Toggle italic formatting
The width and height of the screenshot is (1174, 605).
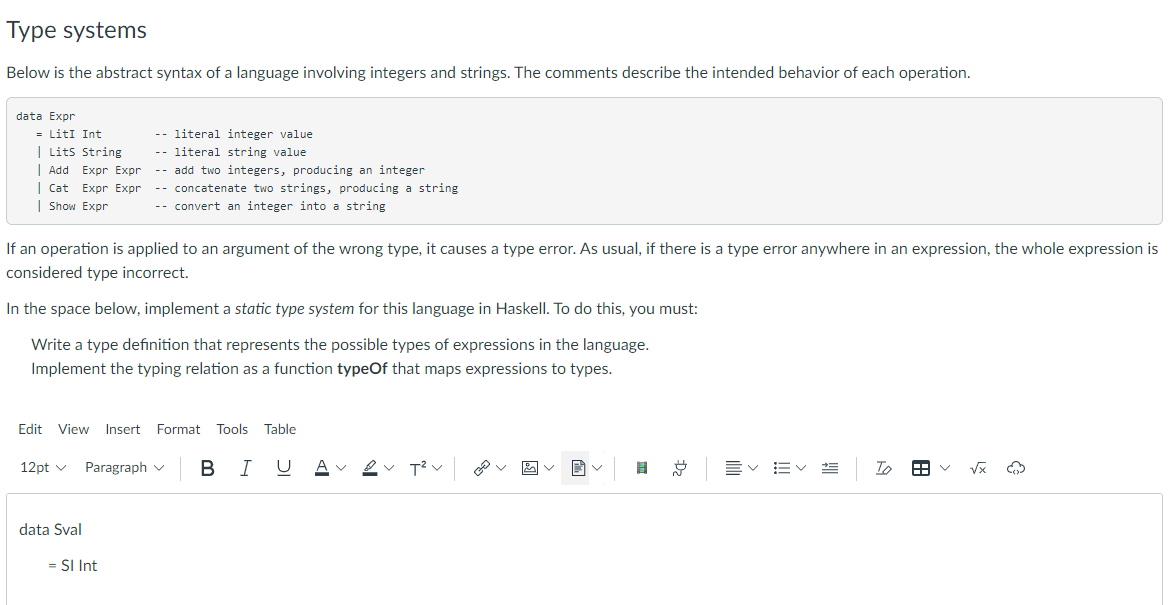click(245, 468)
